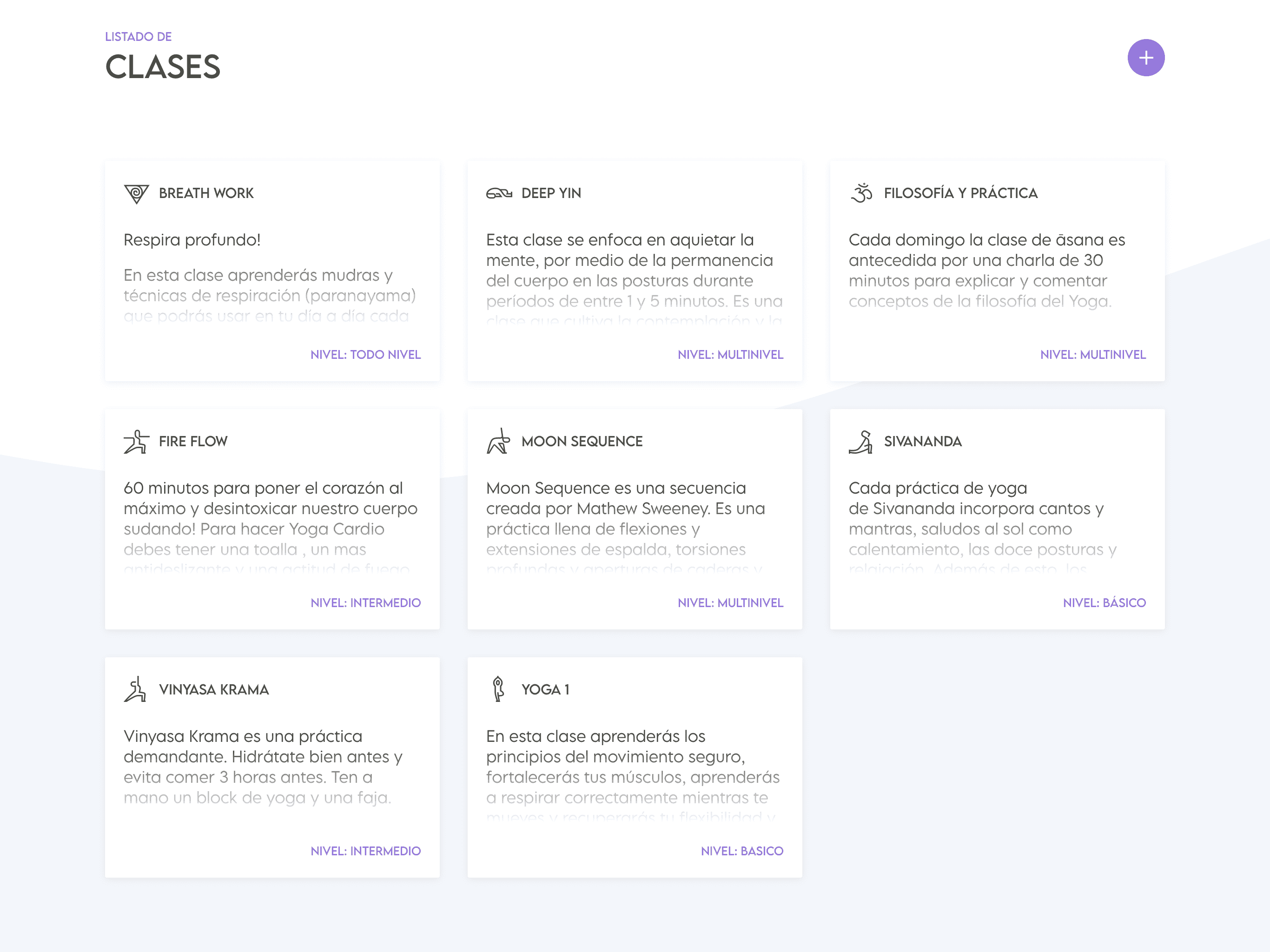Click the Om symbol icon for Filosofía y Práctica
Image resolution: width=1270 pixels, height=952 pixels.
tap(861, 193)
